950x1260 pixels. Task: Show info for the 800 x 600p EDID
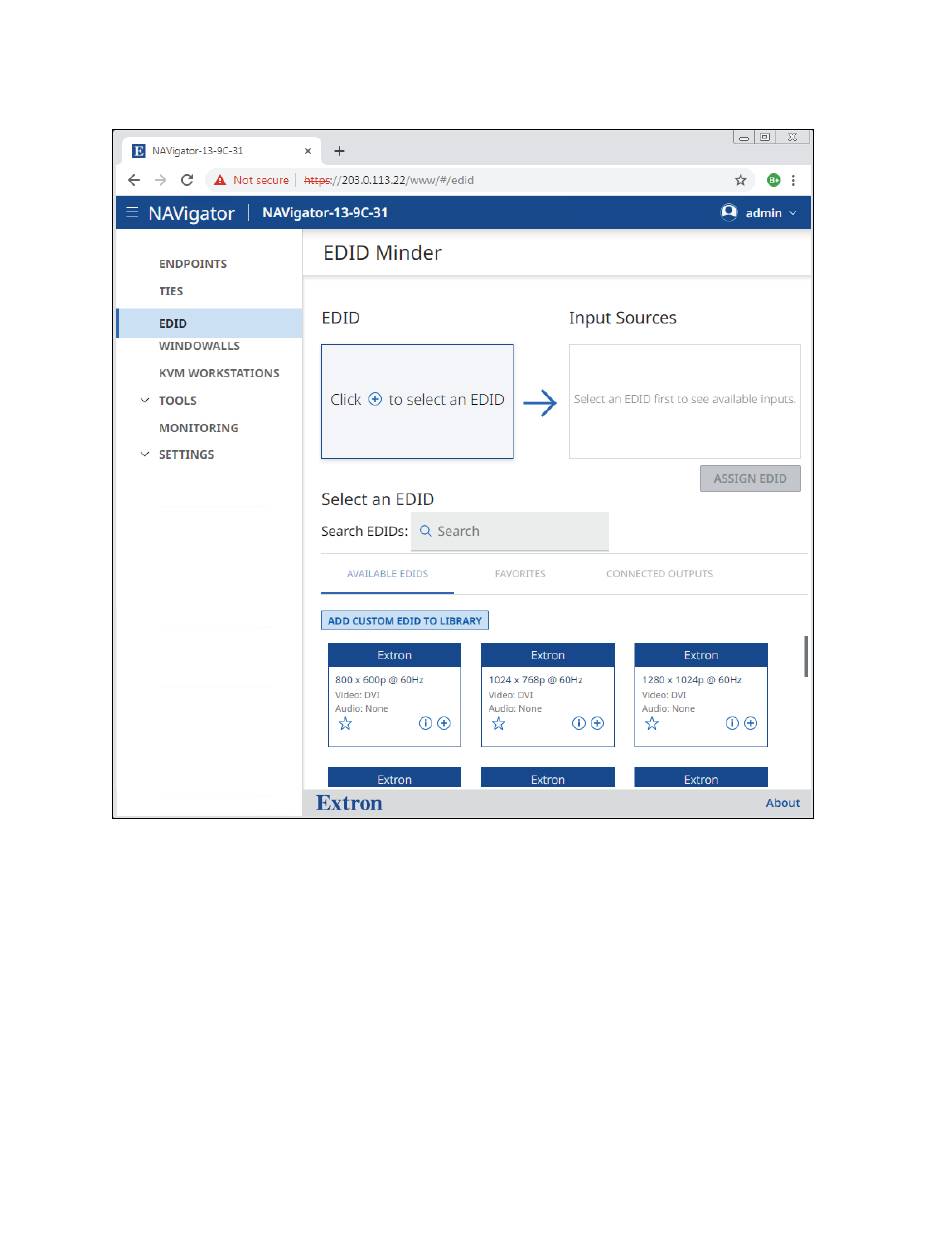[x=425, y=723]
